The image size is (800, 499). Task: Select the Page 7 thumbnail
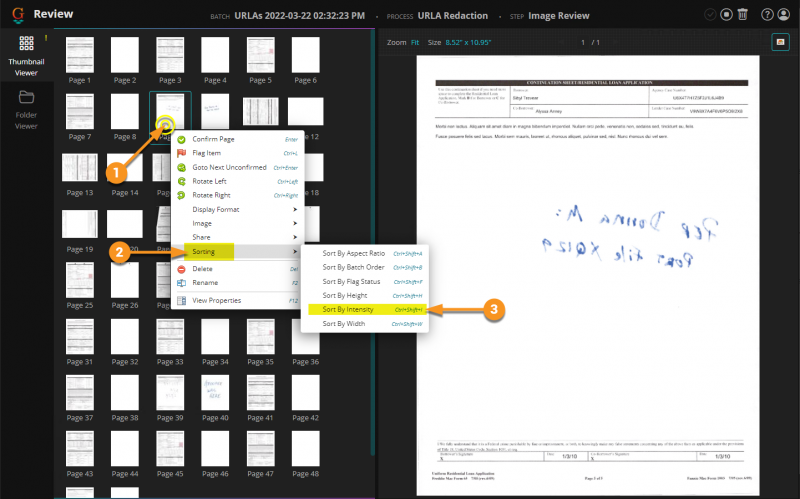point(80,111)
